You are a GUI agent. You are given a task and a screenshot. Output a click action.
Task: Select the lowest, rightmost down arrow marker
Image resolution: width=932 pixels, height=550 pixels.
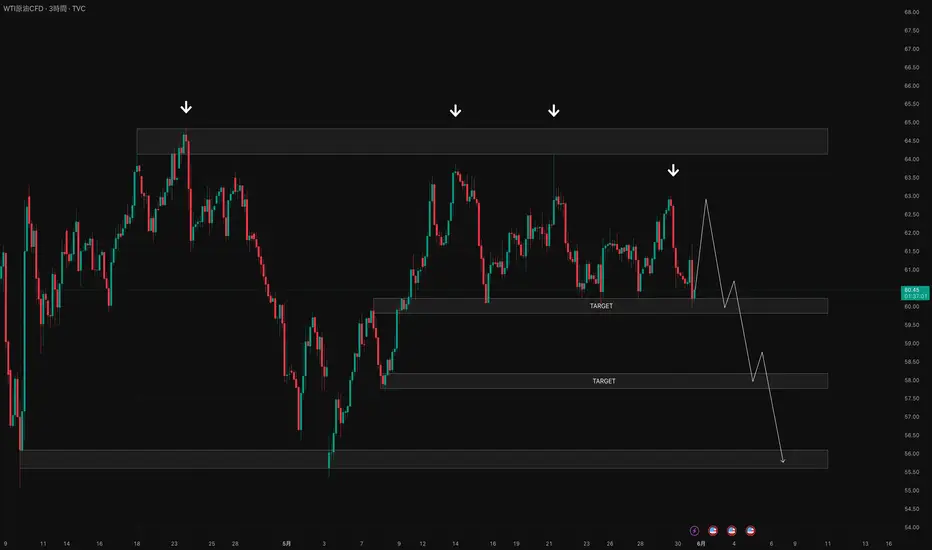(x=673, y=171)
